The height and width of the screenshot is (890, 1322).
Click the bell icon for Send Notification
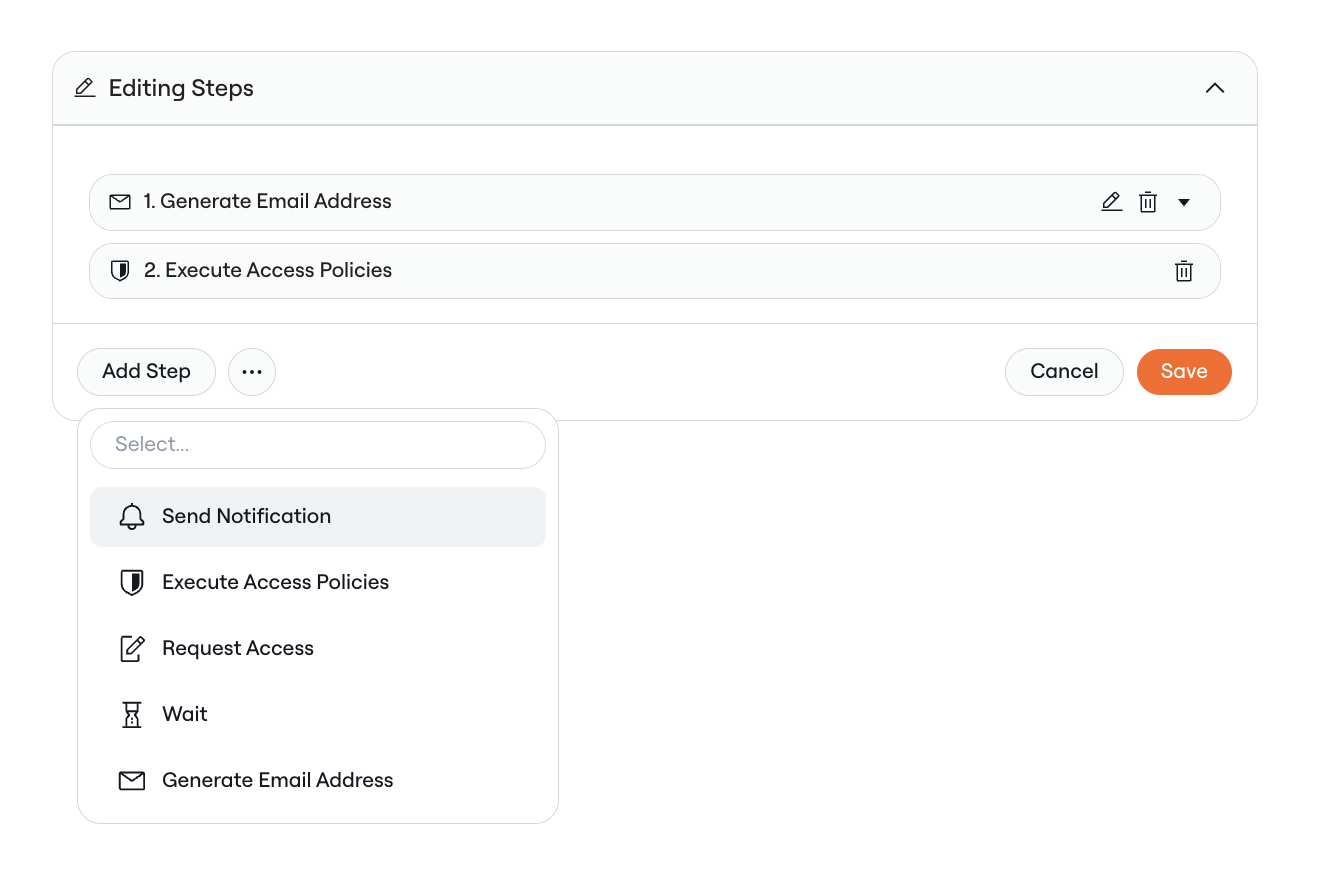coord(132,517)
